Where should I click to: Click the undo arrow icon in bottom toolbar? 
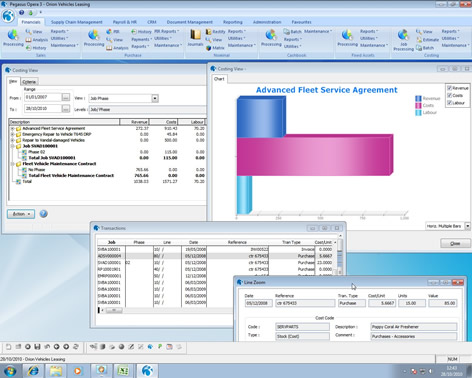click(x=47, y=347)
